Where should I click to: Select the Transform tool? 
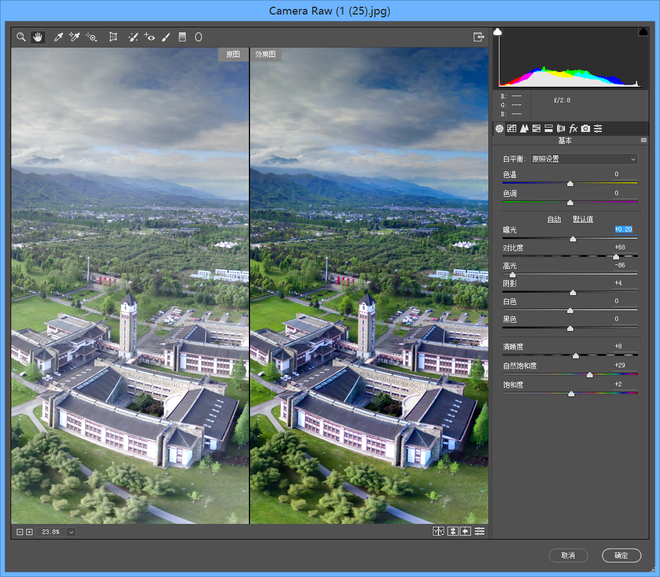113,37
